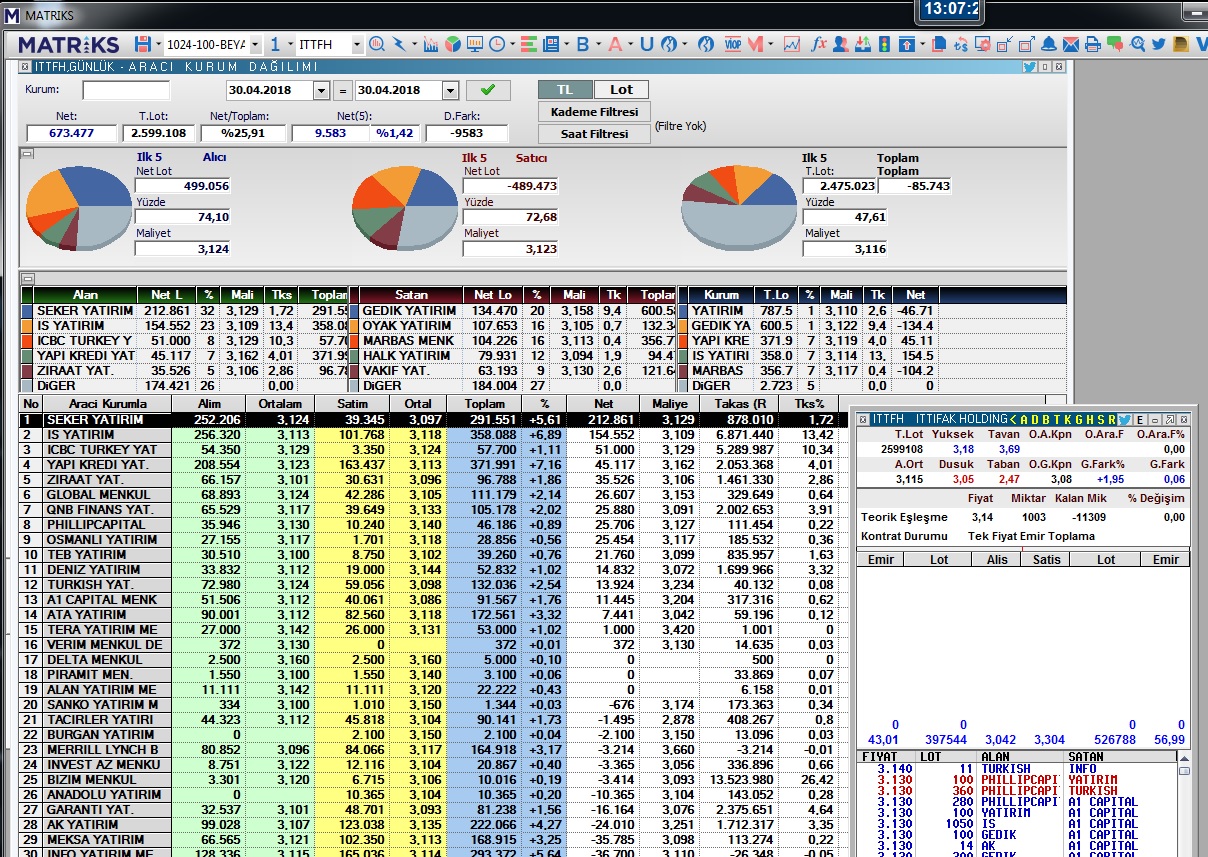This screenshot has height=857, width=1208.
Task: Click the colored pie chart toolbar icon
Action: pos(453,45)
